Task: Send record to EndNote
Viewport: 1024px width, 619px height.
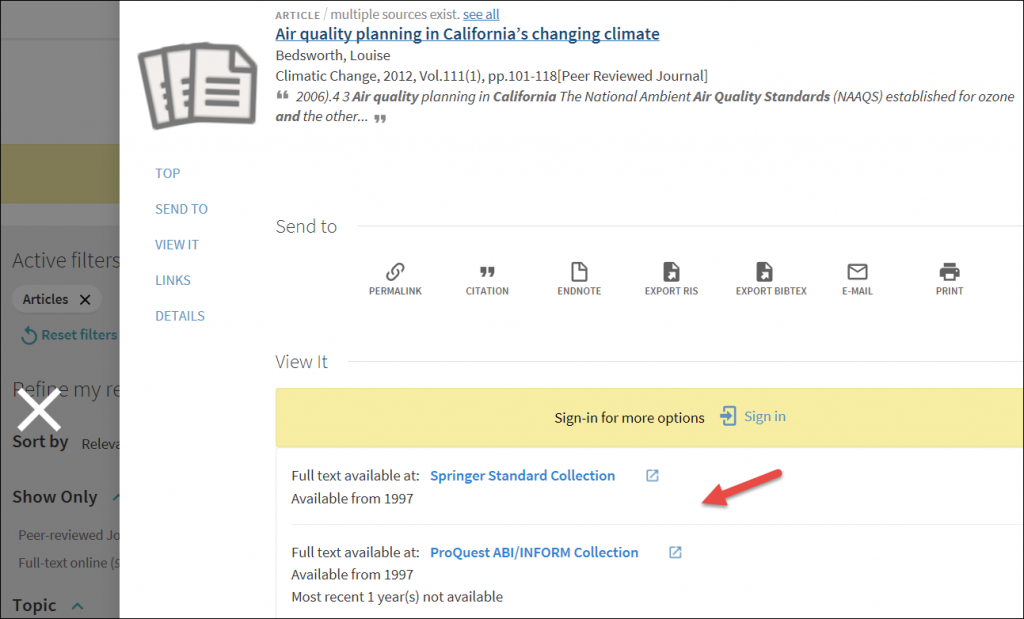Action: (579, 278)
